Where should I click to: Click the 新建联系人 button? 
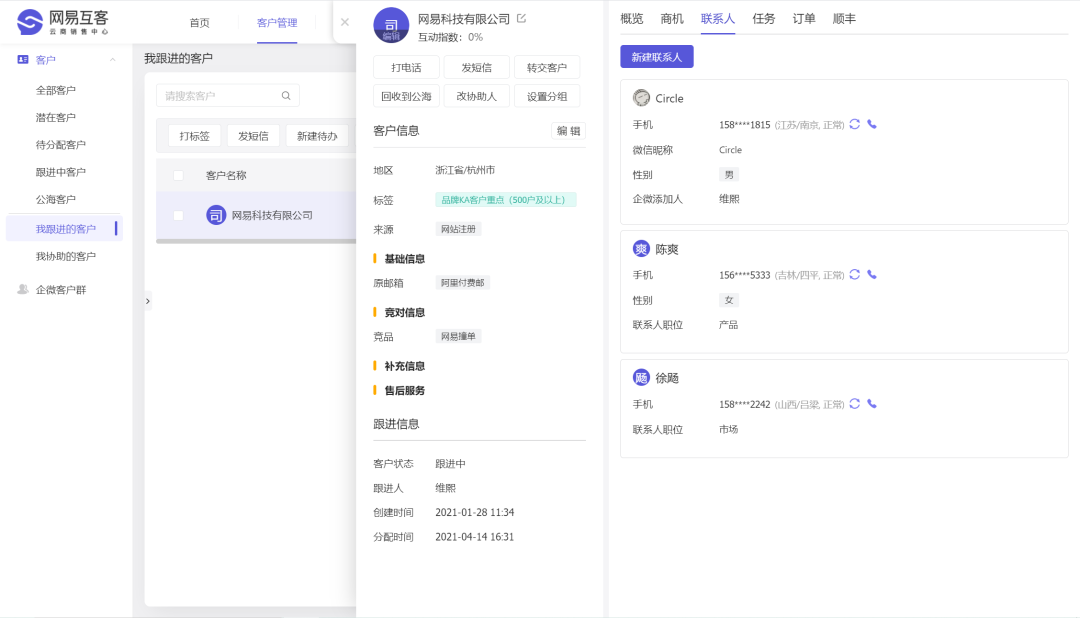click(x=655, y=57)
